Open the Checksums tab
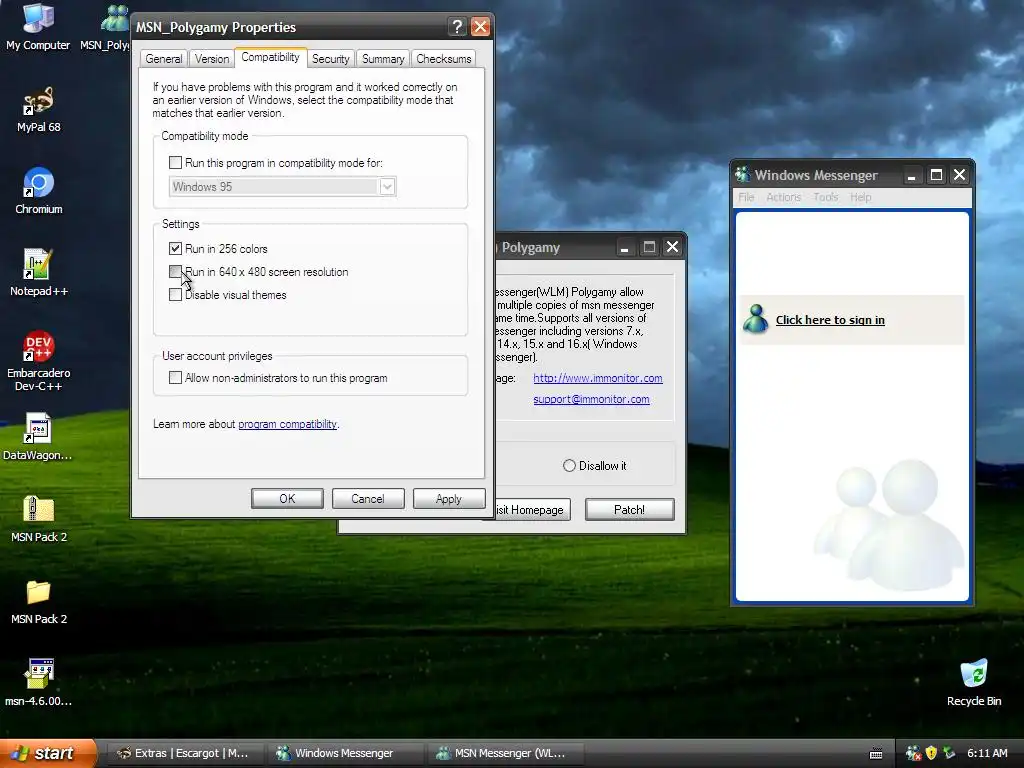The width and height of the screenshot is (1024, 768). point(443,59)
